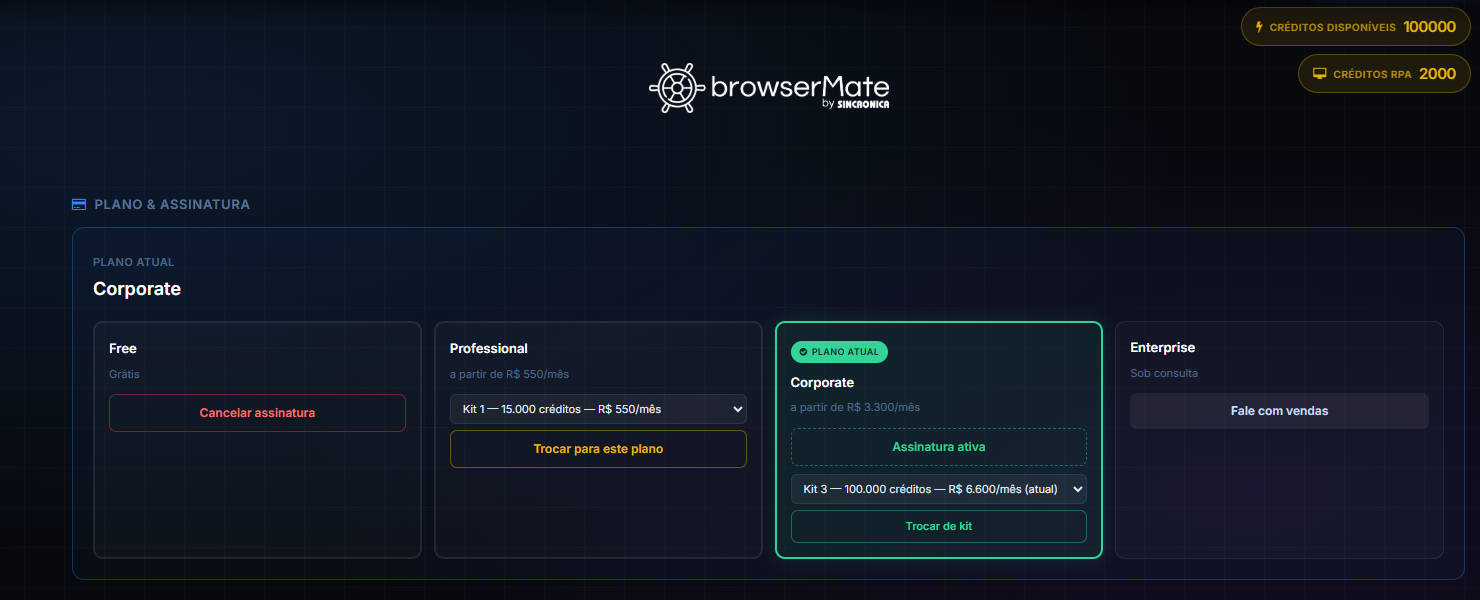This screenshot has width=1480, height=600.
Task: Click the browserMate wordmark text
Action: click(x=800, y=85)
